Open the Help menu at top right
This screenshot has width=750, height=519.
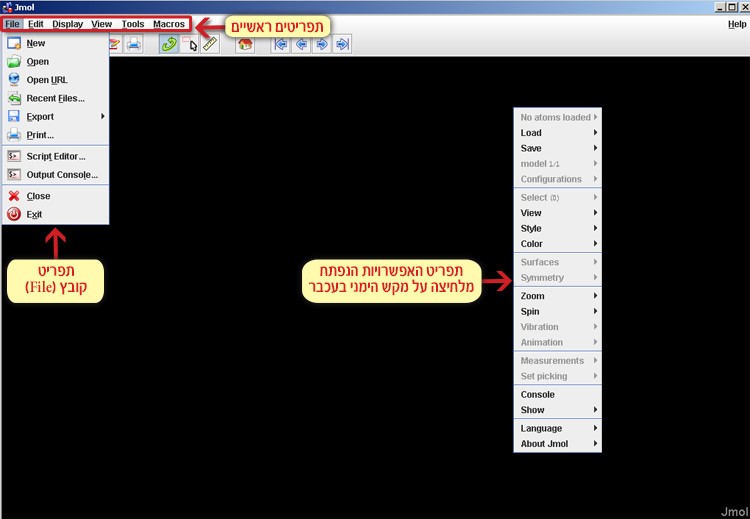click(x=736, y=24)
